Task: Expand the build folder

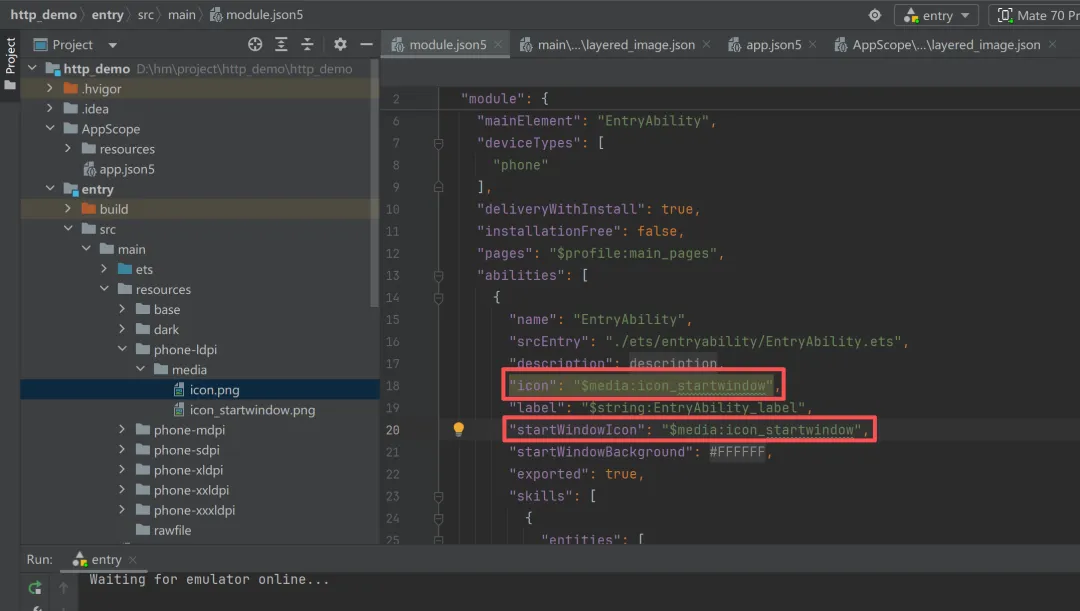Action: [68, 209]
